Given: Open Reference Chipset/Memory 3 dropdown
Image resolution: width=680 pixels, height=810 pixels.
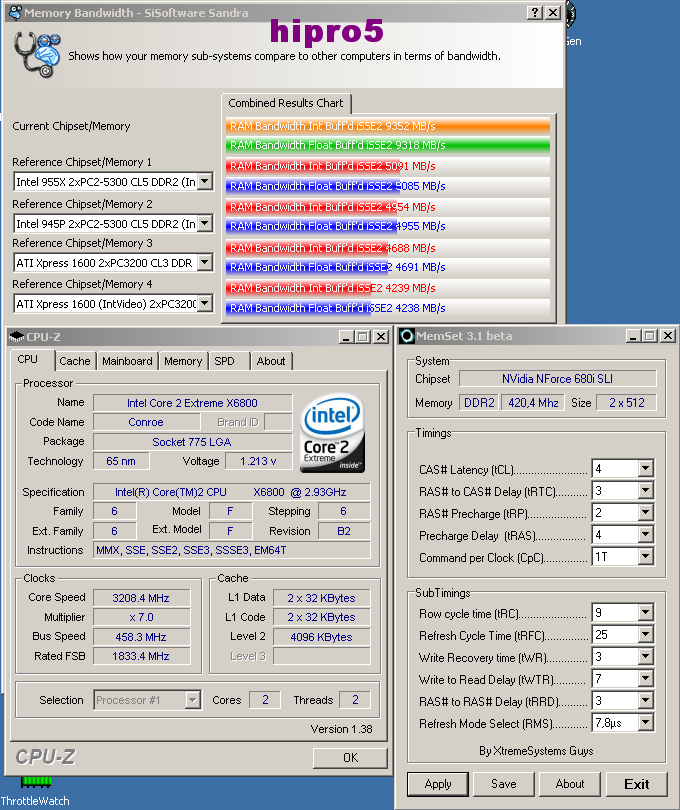Looking at the screenshot, I should tap(205, 262).
